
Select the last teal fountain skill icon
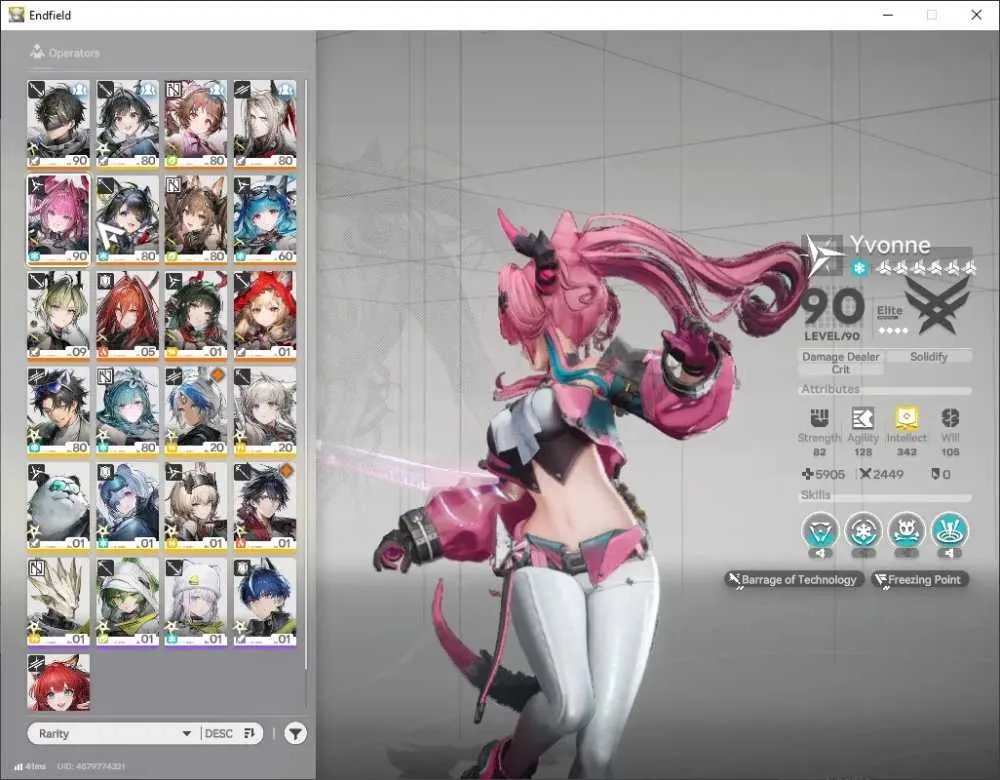coord(950,530)
